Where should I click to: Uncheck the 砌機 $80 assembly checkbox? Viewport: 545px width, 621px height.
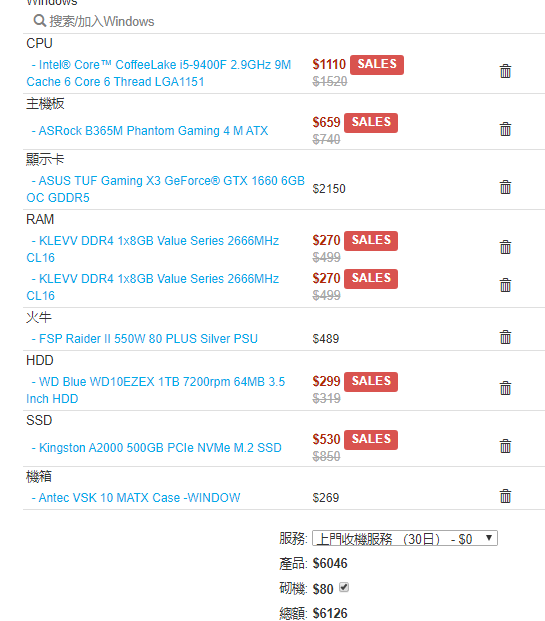pos(344,587)
